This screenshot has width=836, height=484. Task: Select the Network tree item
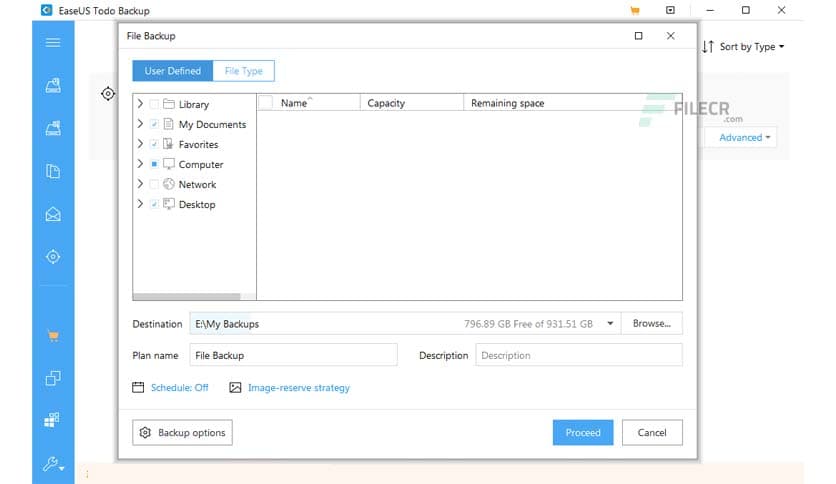tap(197, 184)
